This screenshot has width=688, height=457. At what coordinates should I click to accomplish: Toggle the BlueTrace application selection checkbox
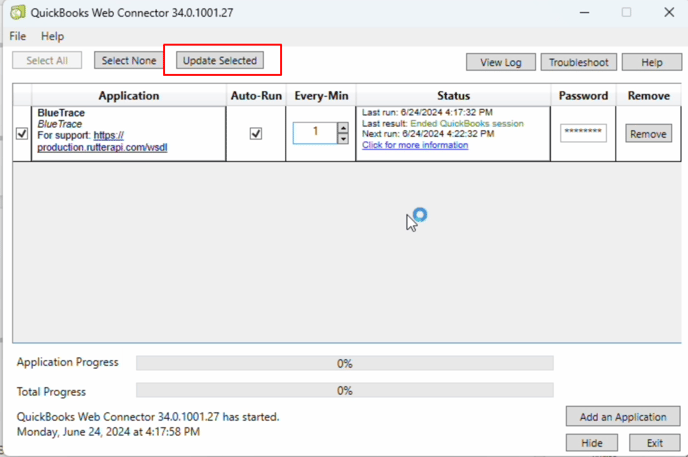tap(22, 133)
